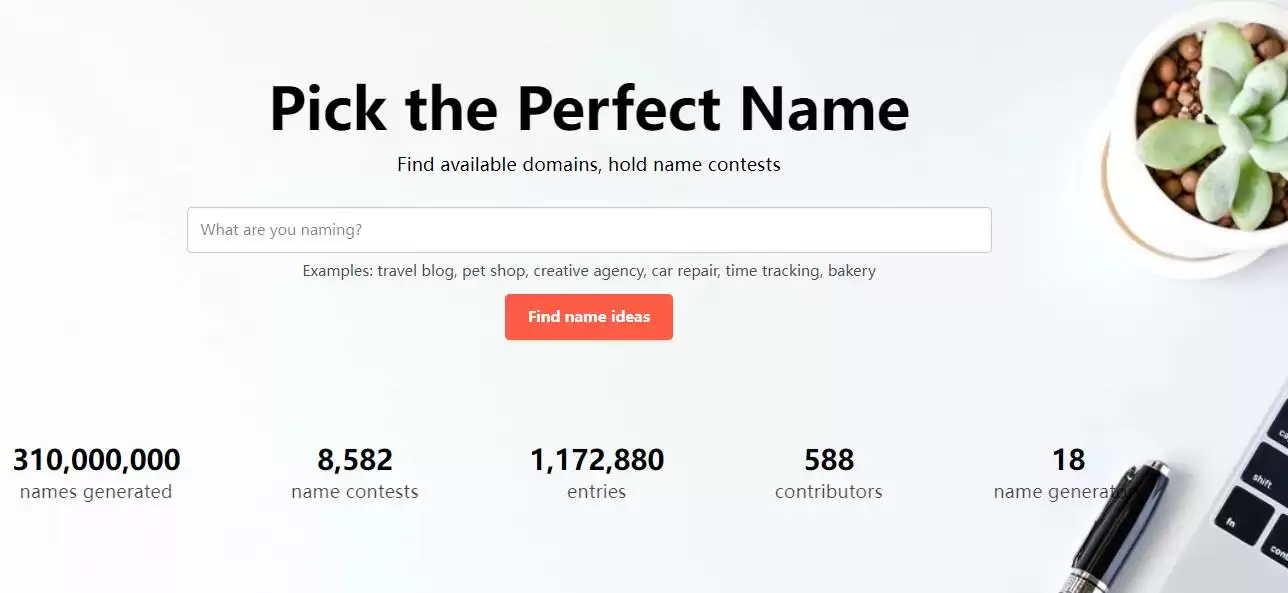
Task: Click the 8,582 contests number
Action: tap(355, 460)
